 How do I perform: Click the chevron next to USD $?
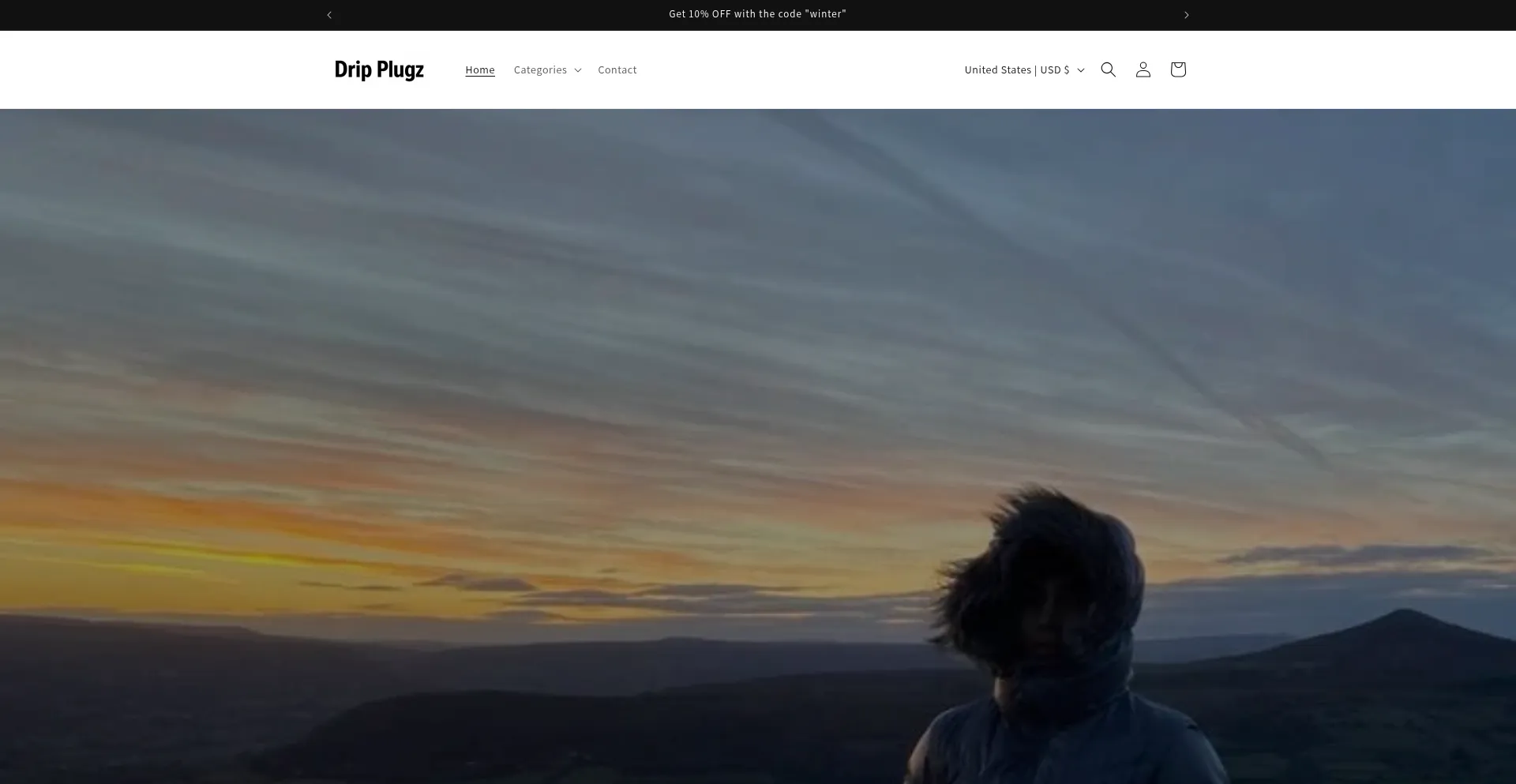(1081, 70)
